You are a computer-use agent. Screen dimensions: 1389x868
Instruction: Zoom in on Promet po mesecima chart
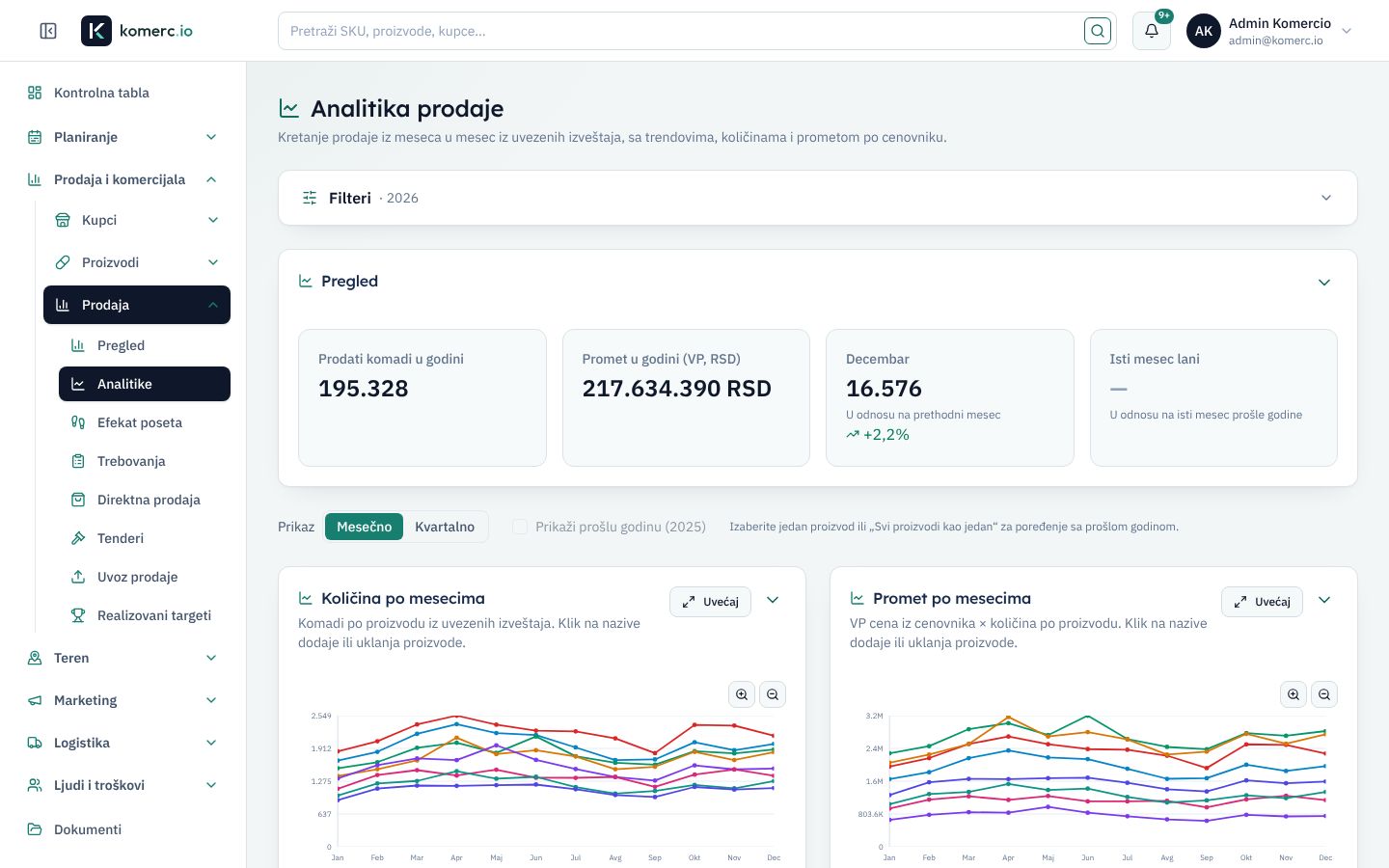pyautogui.click(x=1294, y=694)
